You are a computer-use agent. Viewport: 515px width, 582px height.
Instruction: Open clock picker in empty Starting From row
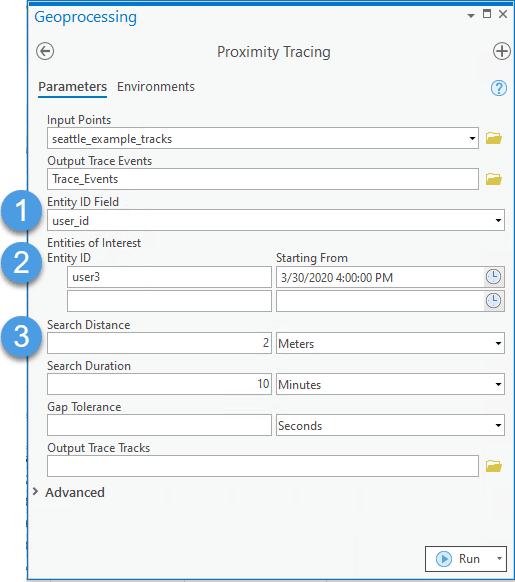(x=493, y=301)
